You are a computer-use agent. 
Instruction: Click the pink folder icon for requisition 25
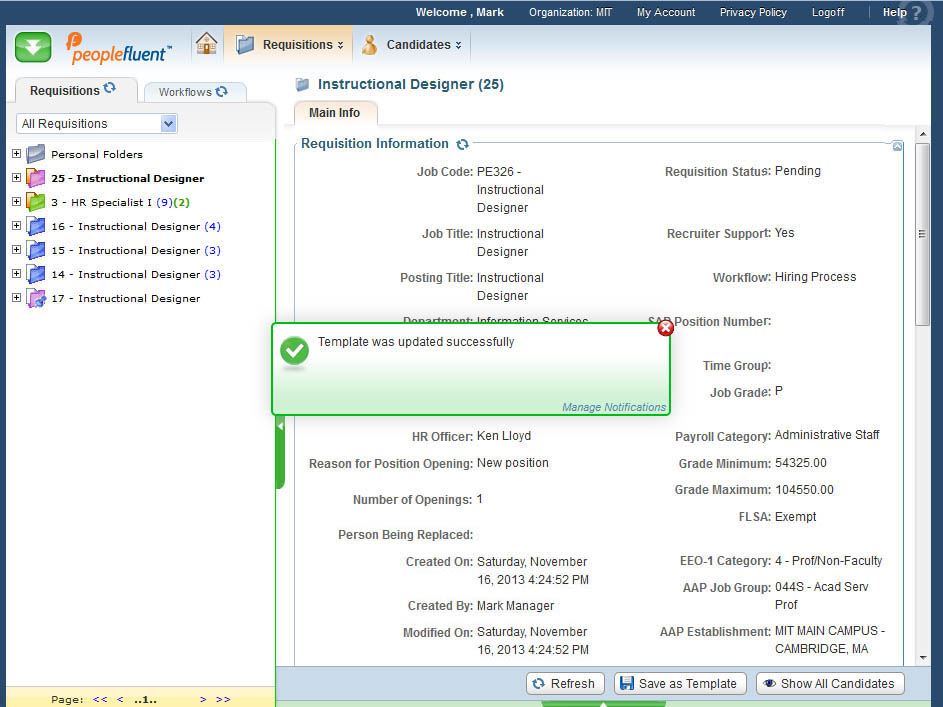pos(36,178)
